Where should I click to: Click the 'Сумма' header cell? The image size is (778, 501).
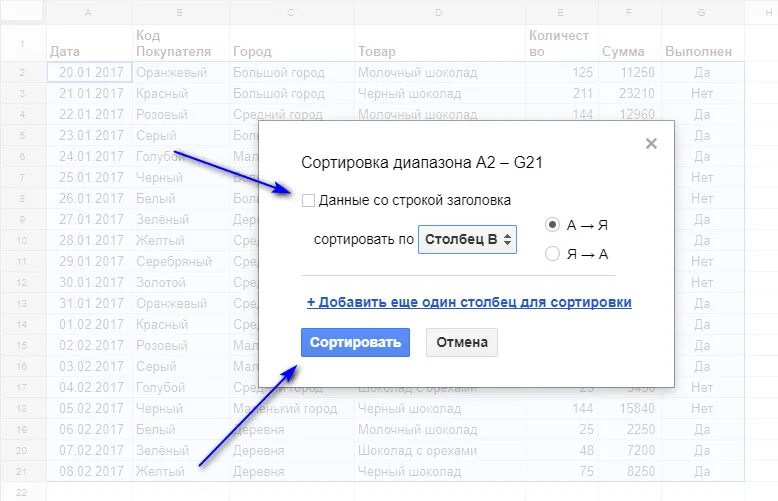[630, 44]
